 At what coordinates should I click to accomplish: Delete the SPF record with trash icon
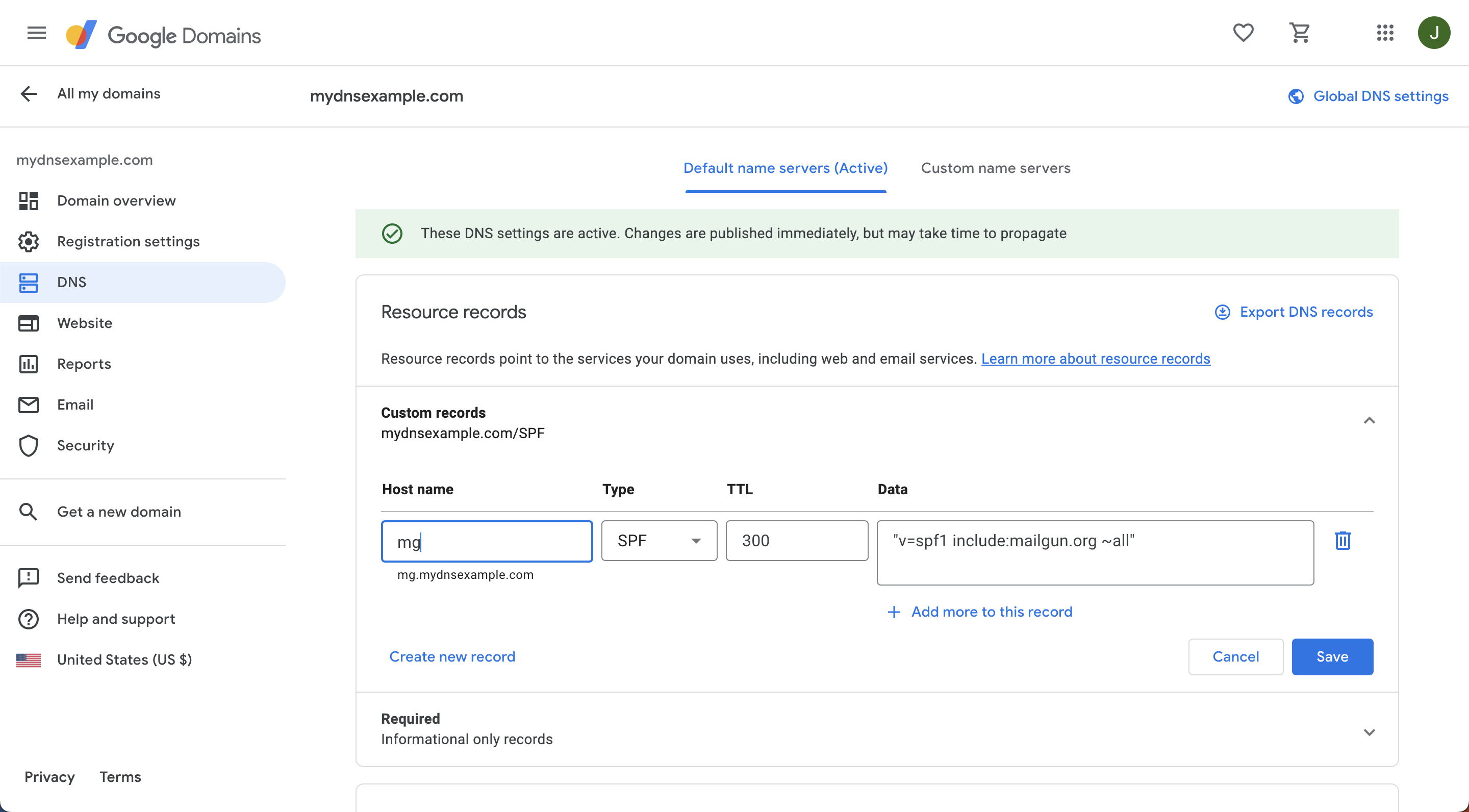[1343, 540]
